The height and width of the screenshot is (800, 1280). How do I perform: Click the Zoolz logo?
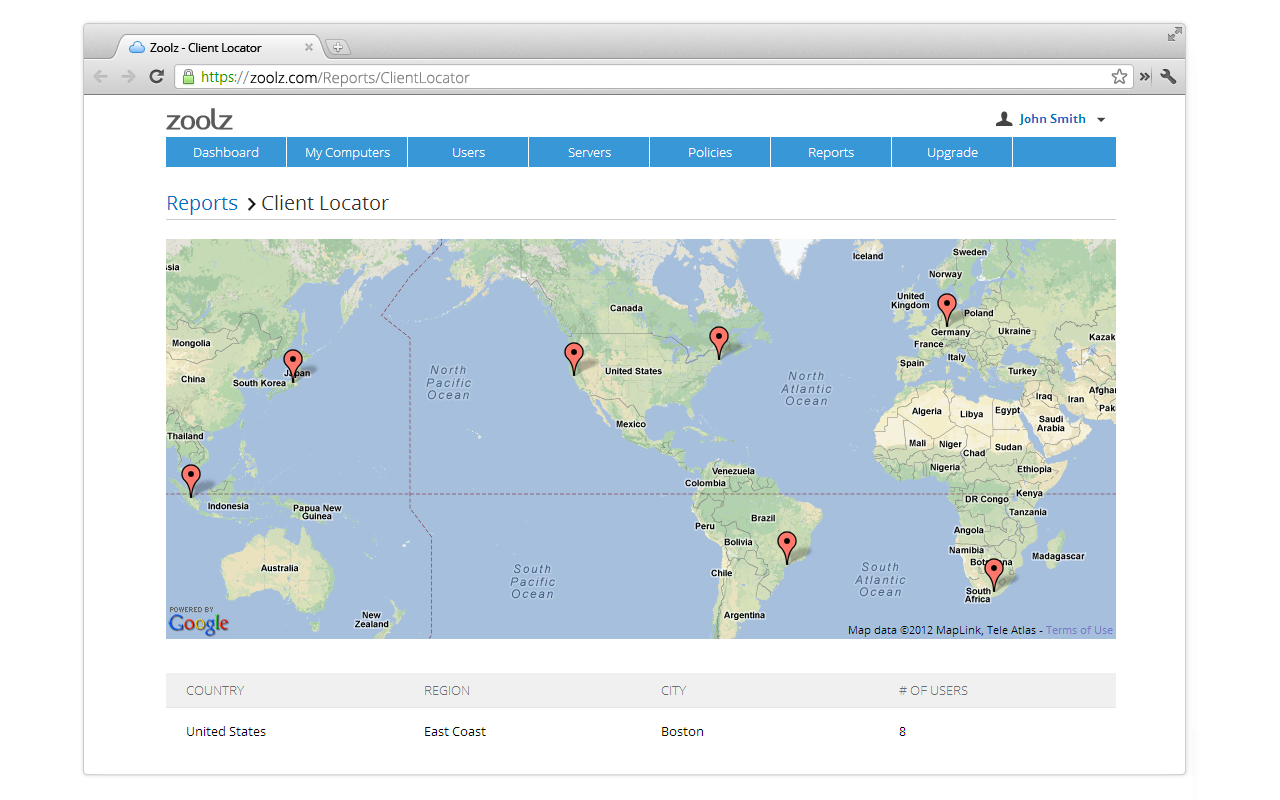tap(199, 120)
